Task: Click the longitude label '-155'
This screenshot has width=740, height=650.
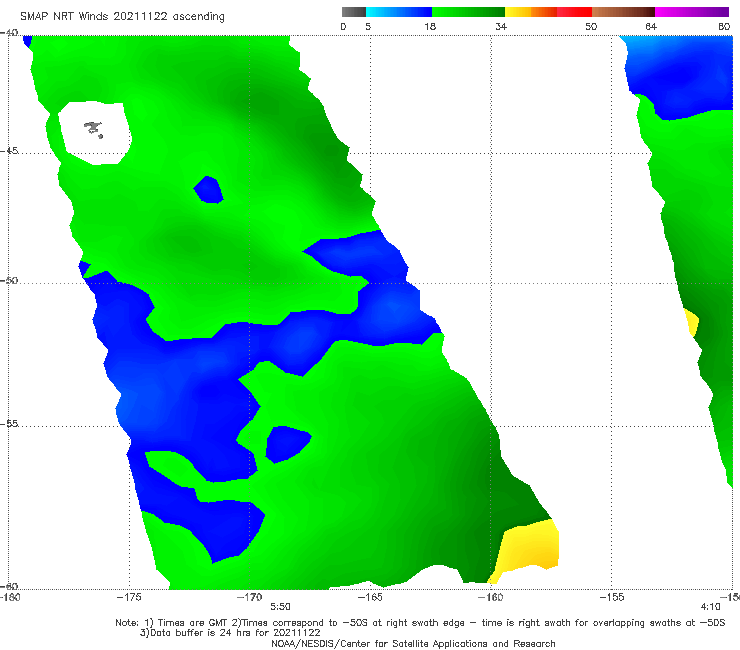Action: 612,597
